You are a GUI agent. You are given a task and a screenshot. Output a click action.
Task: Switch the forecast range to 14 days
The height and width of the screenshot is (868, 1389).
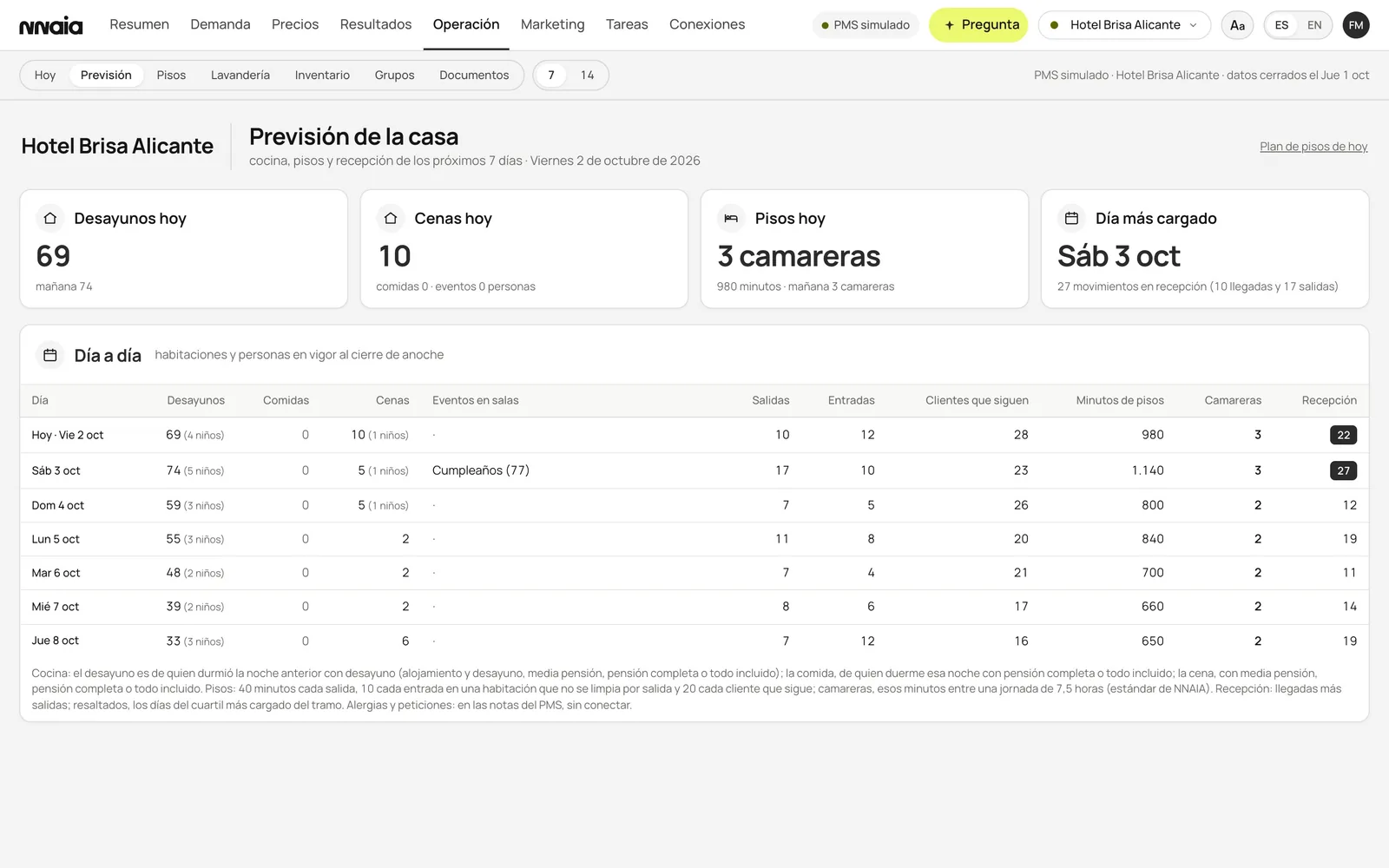point(588,76)
